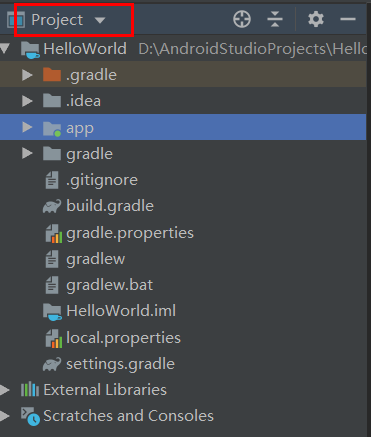The image size is (371, 437).
Task: Expand the External Libraries node arrow
Action: [x=4, y=390]
